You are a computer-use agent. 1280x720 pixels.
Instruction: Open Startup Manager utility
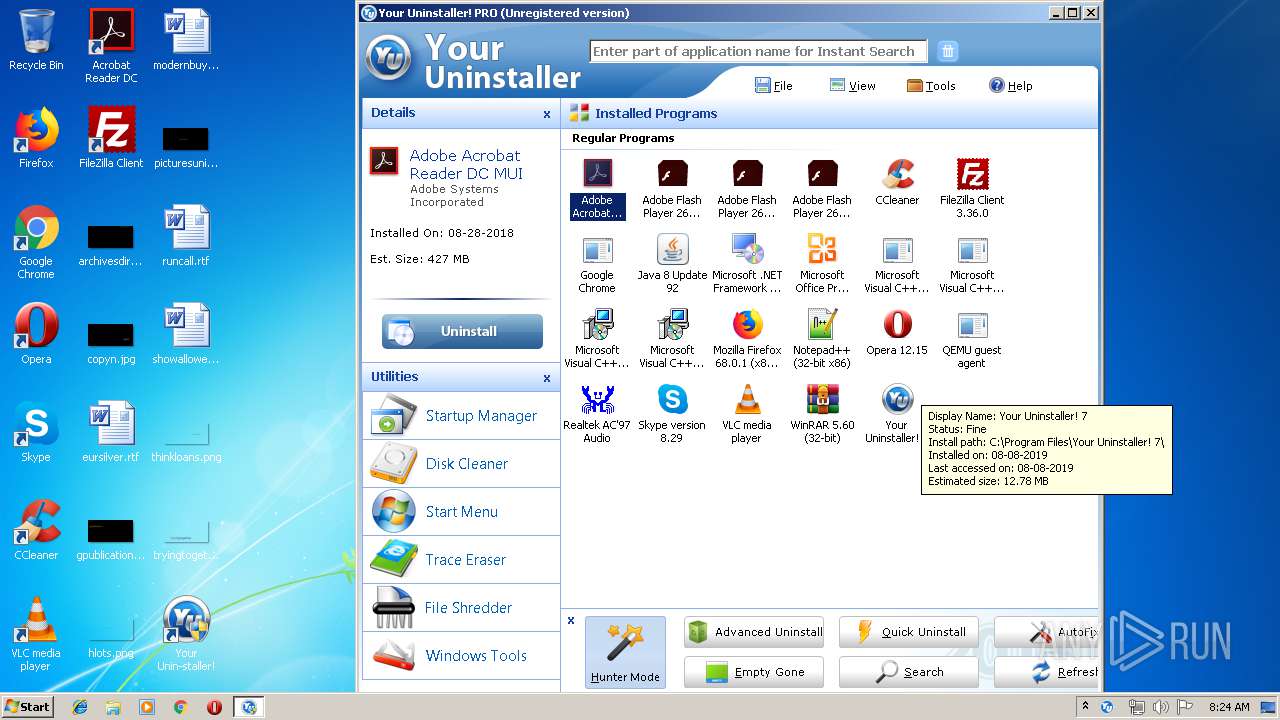pyautogui.click(x=461, y=416)
